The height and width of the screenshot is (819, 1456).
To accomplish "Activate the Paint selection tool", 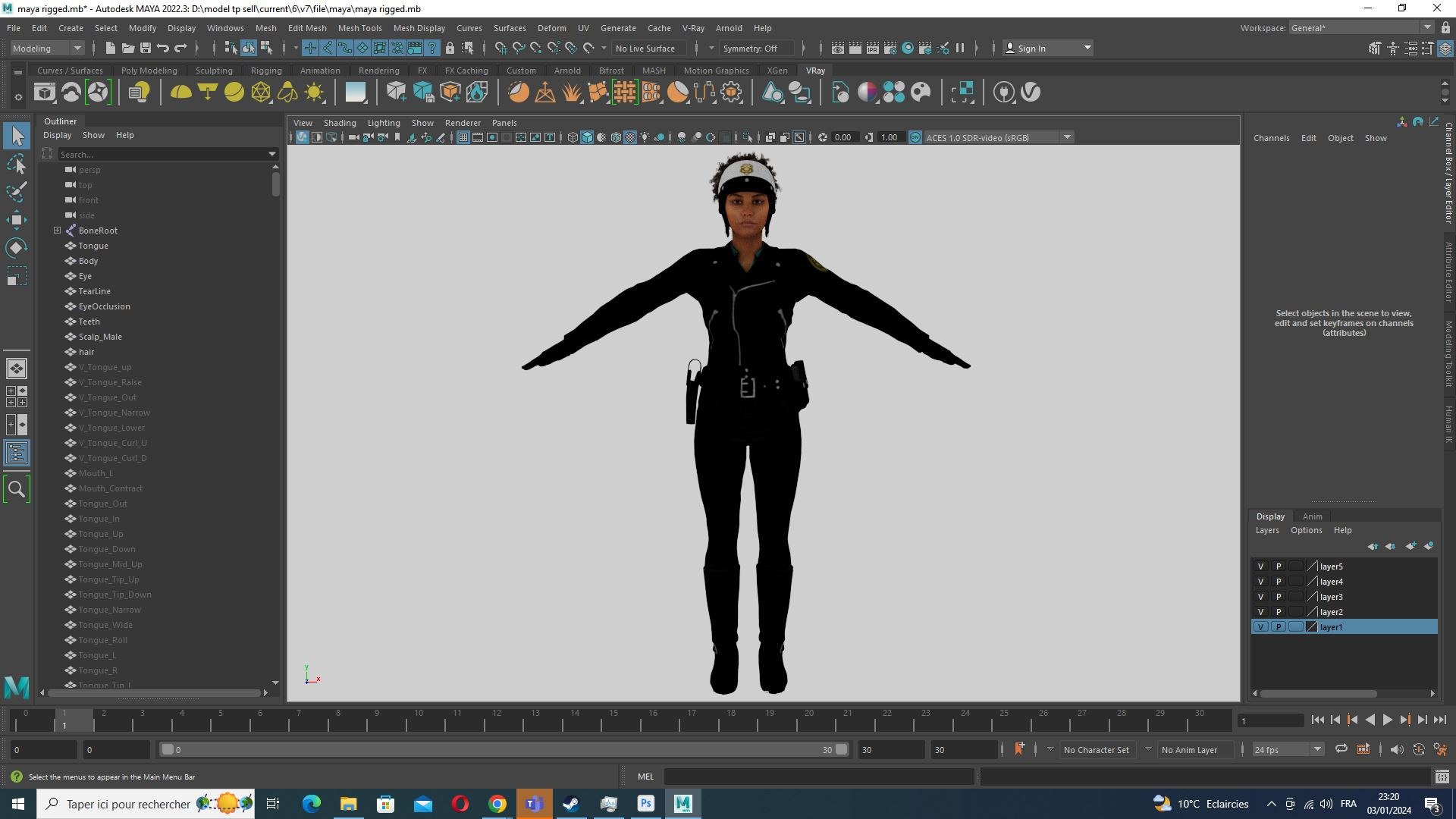I will [17, 192].
